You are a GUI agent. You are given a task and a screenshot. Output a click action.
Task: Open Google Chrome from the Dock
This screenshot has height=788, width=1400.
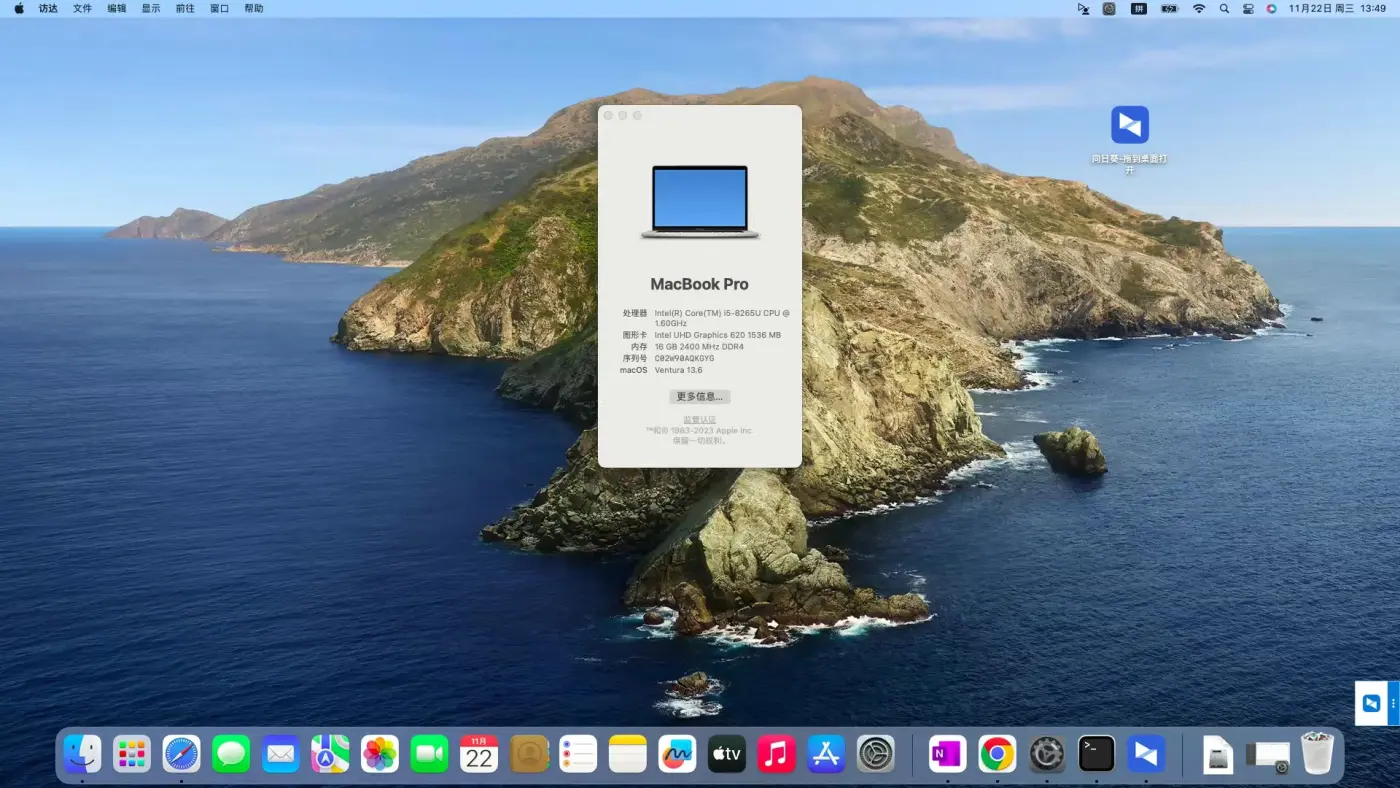pos(997,754)
